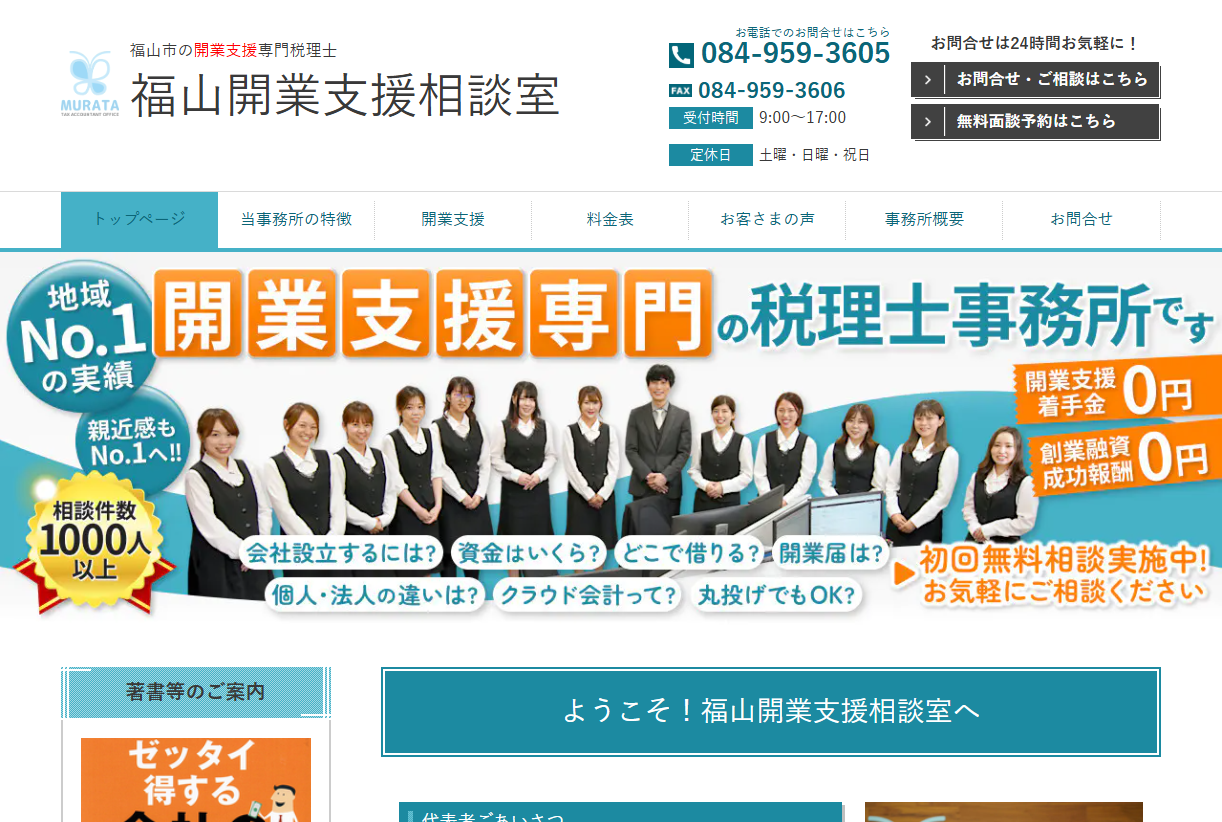Open the お問合せ・ご相談はこちら button

tap(1035, 79)
